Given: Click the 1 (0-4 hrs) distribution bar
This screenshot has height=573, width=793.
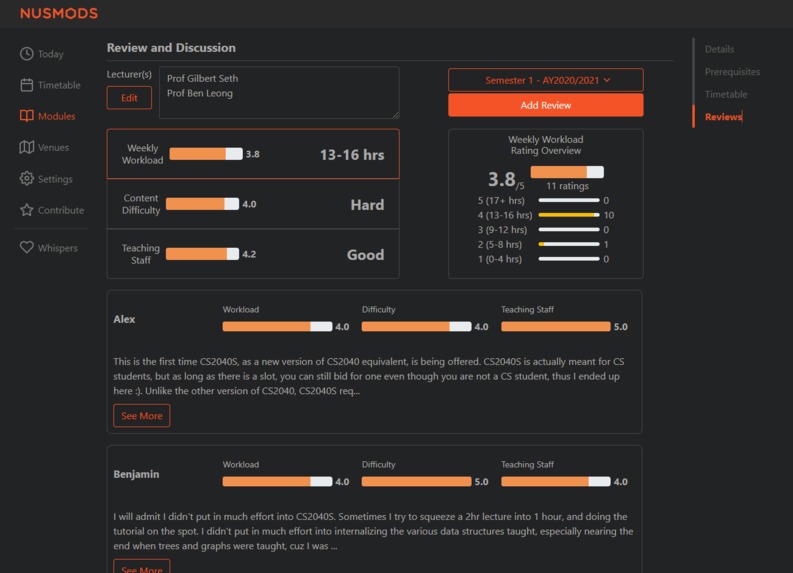Looking at the screenshot, I should [x=569, y=259].
